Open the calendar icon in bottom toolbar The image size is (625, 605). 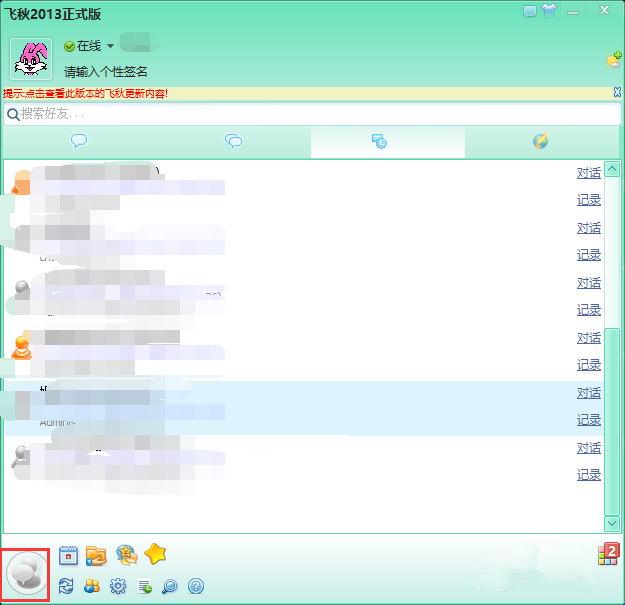[68, 555]
